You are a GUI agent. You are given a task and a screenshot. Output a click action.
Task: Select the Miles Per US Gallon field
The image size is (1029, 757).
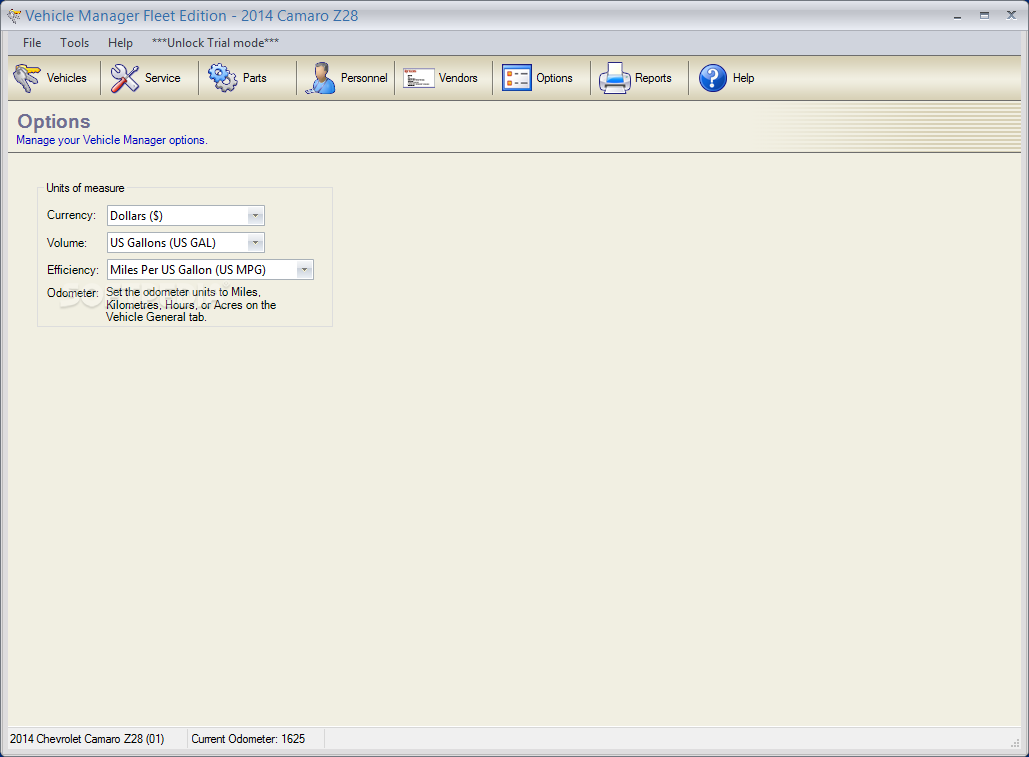[210, 270]
